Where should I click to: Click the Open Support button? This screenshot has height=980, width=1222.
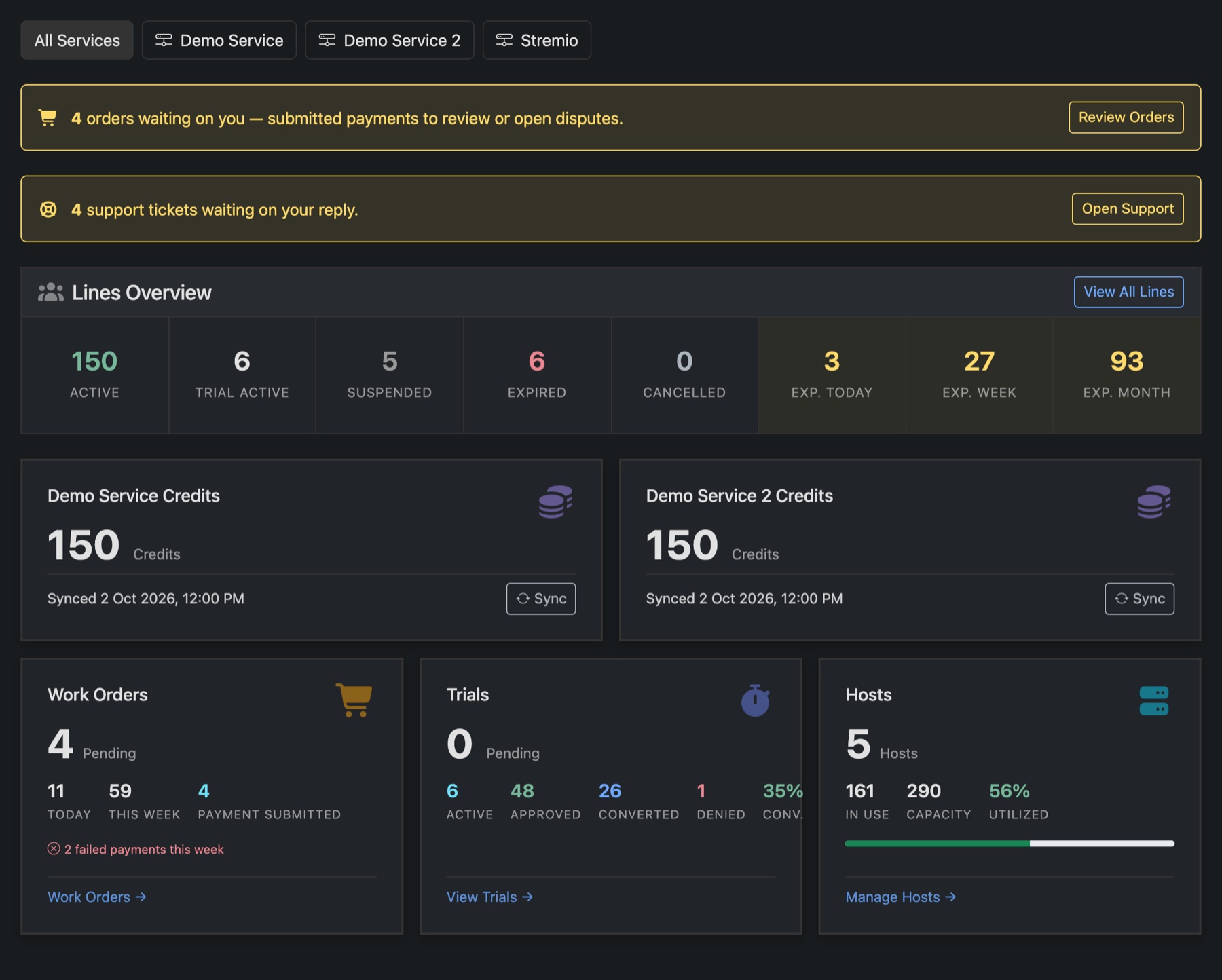(x=1128, y=209)
